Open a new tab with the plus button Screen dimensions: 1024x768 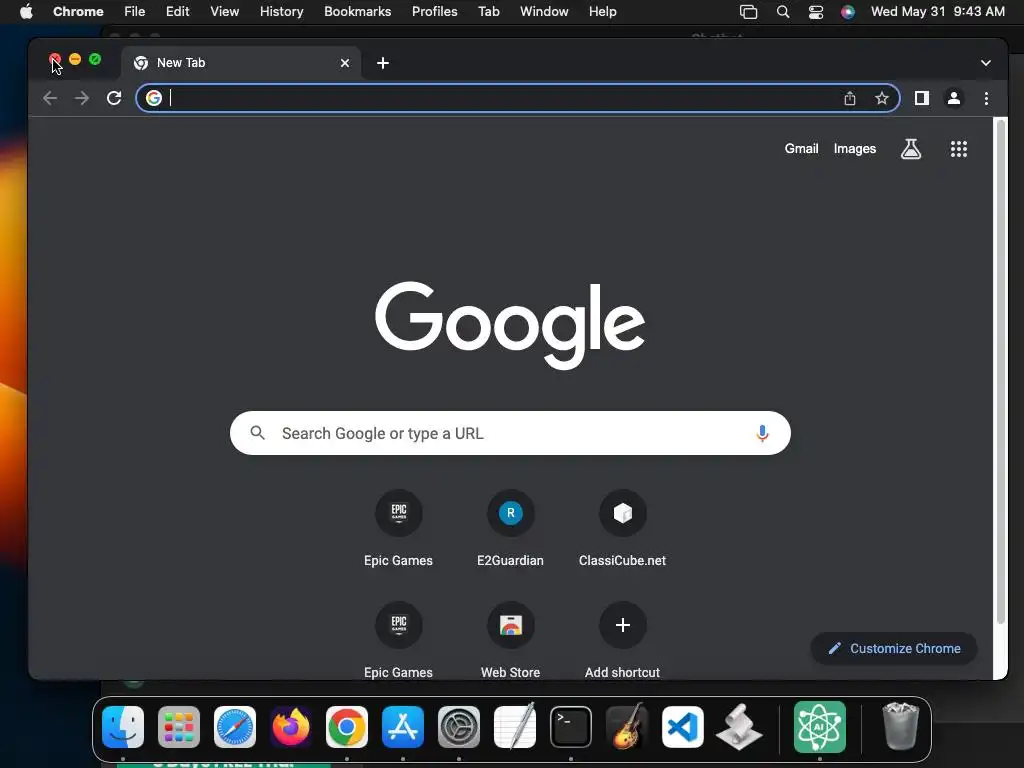pyautogui.click(x=383, y=63)
